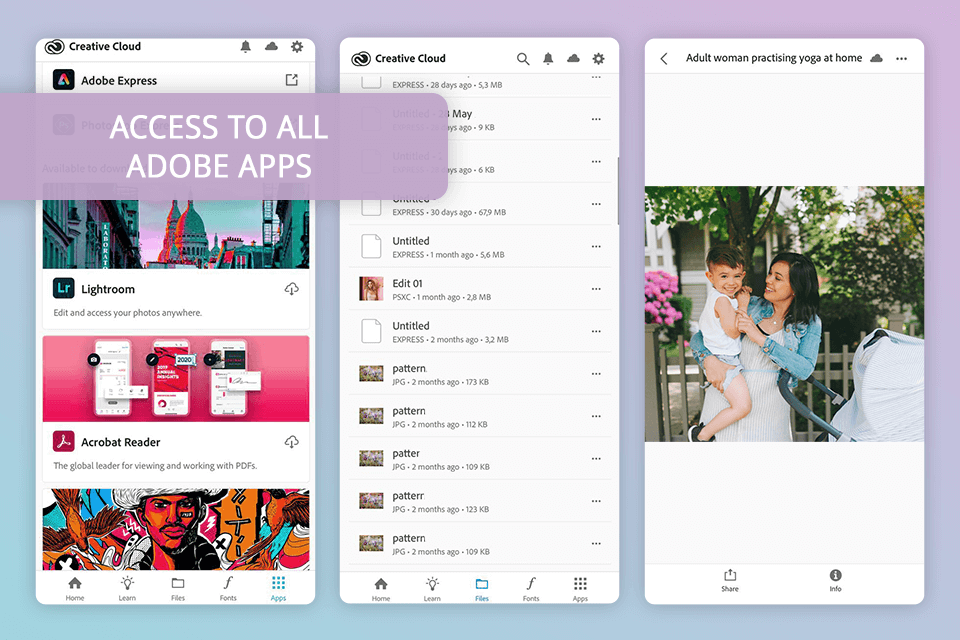
Task: Open search on the Files screen
Action: tap(523, 59)
